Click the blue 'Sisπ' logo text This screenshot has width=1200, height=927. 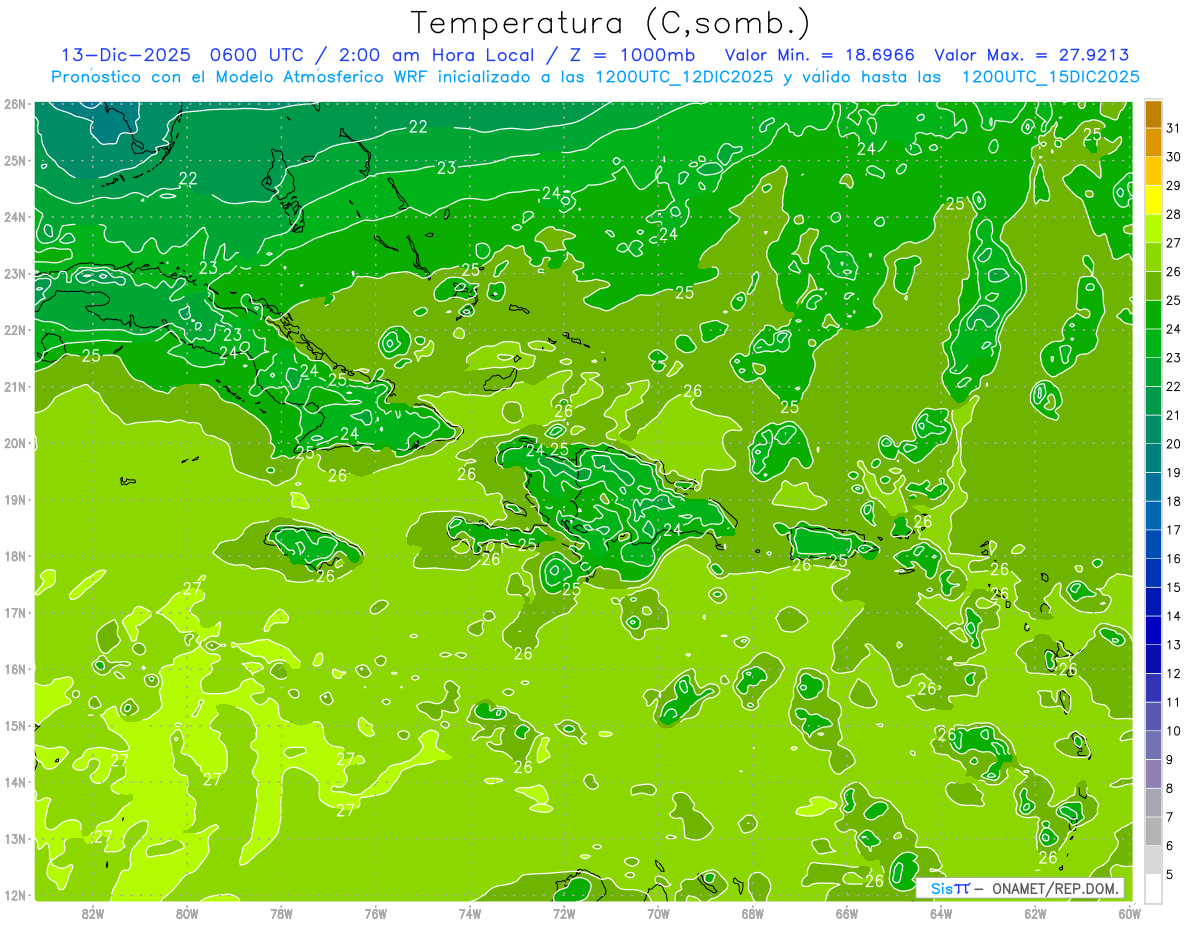[x=950, y=888]
